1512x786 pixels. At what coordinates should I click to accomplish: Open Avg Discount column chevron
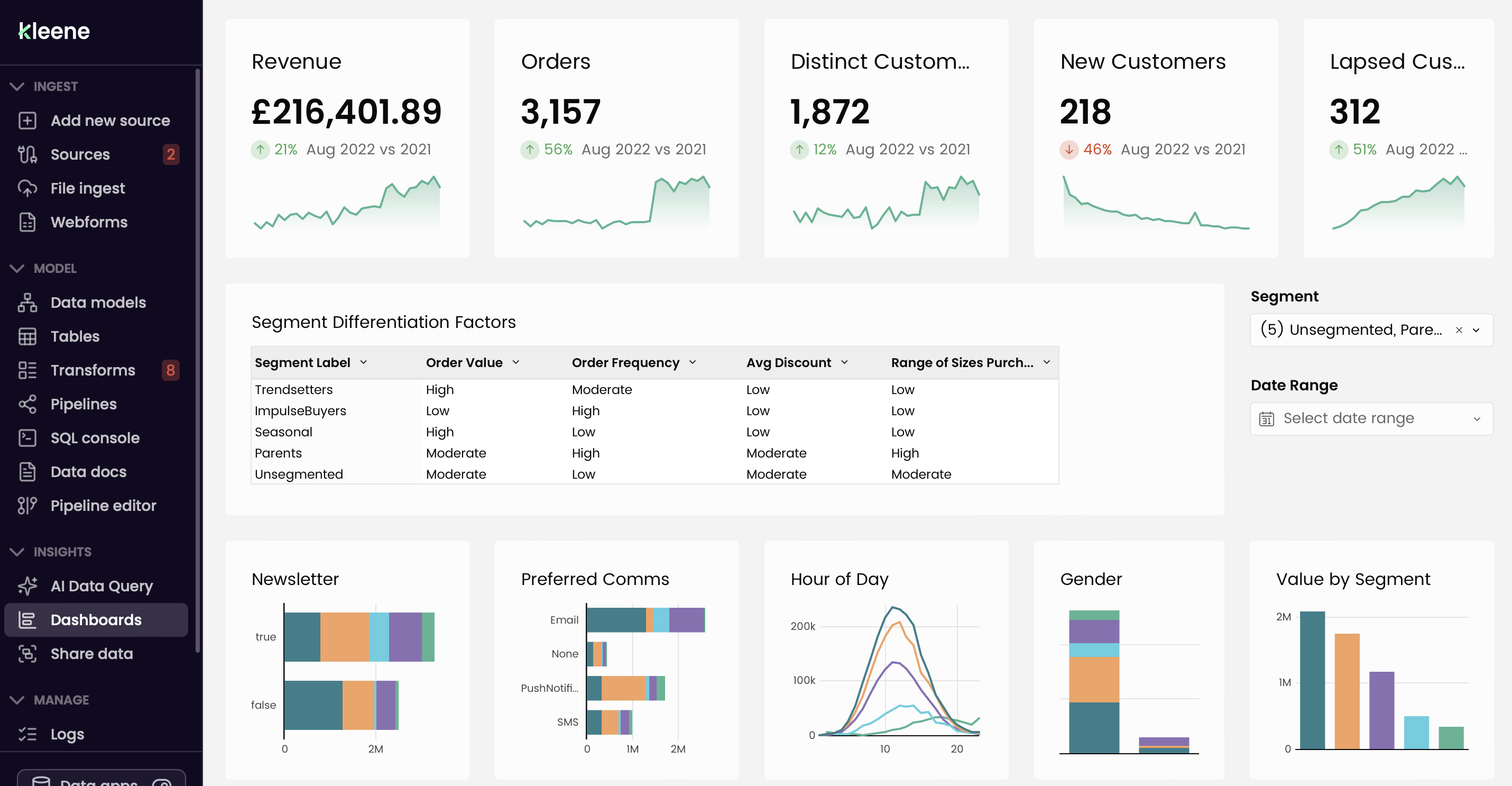pos(845,362)
